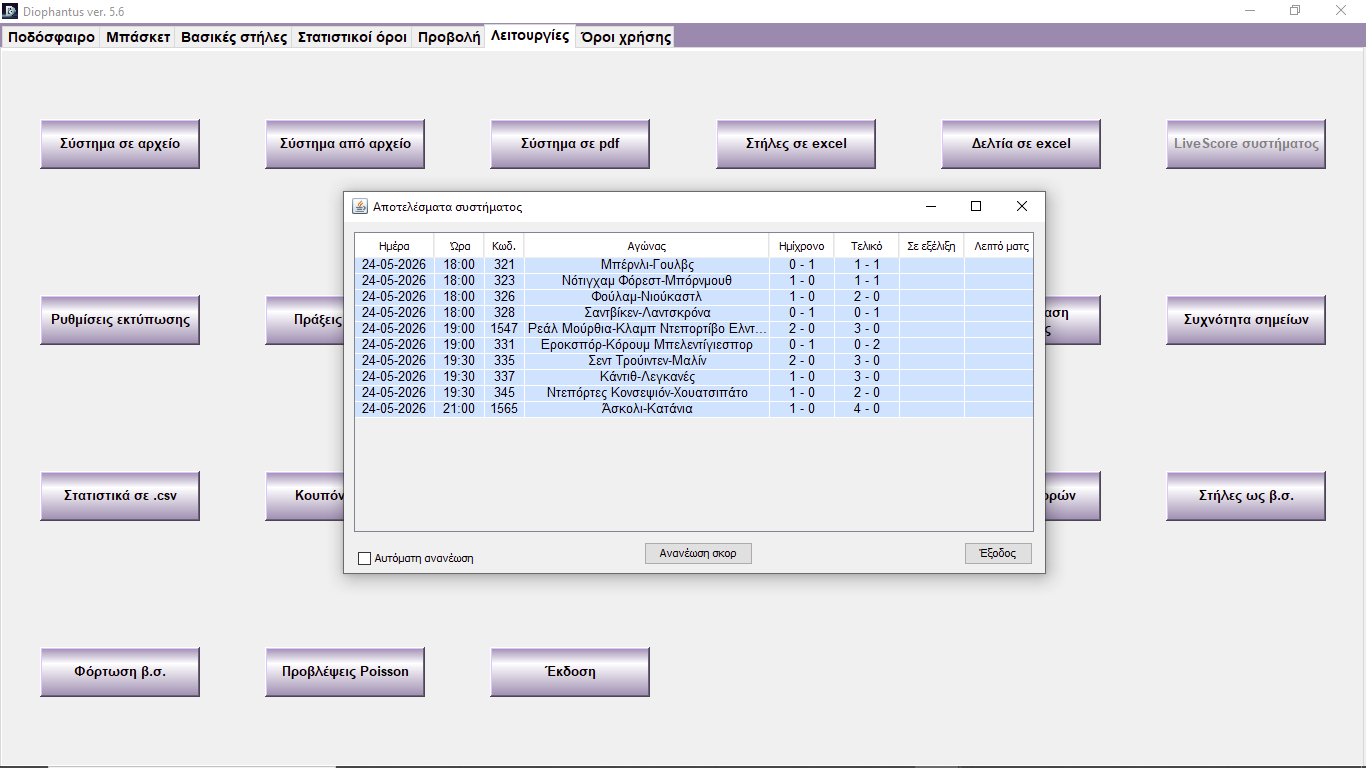Click the Στήλες ως β.σ. button
The width and height of the screenshot is (1366, 768).
[1246, 496]
